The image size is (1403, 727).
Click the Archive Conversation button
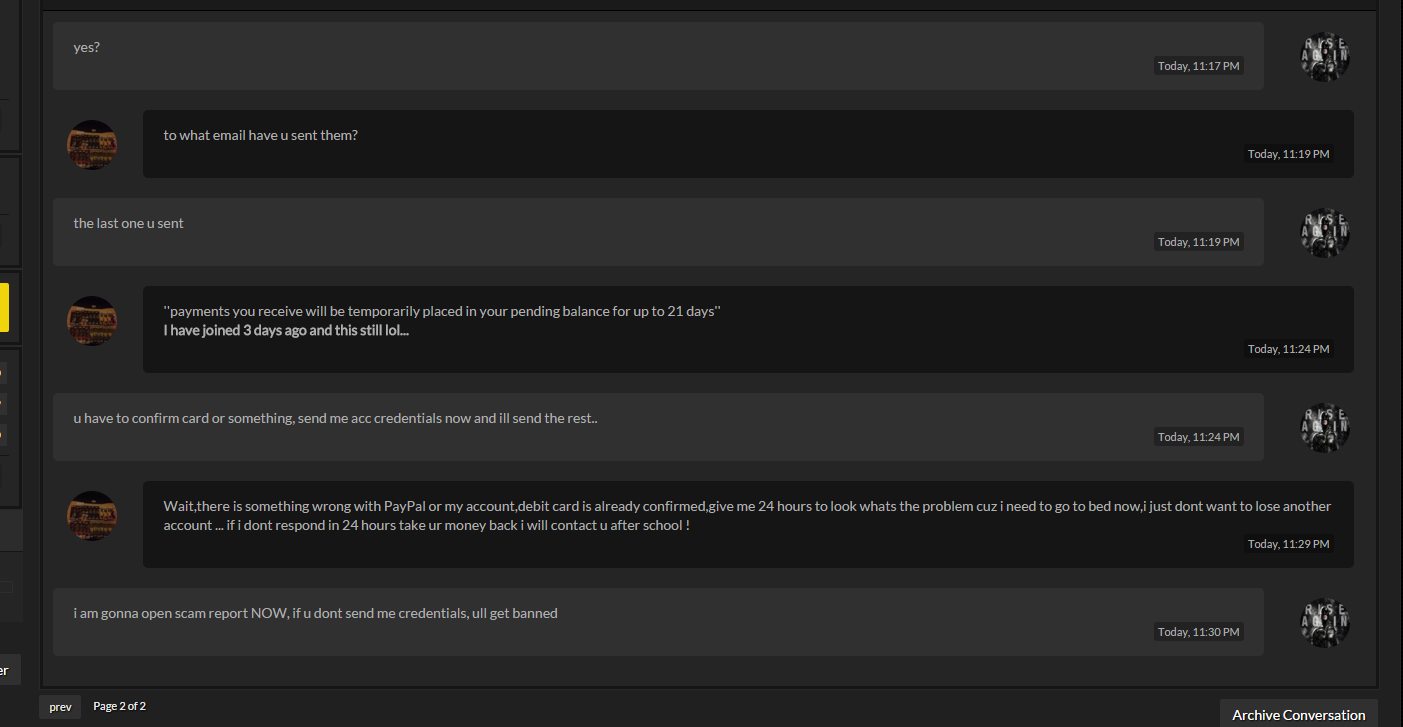pos(1298,714)
